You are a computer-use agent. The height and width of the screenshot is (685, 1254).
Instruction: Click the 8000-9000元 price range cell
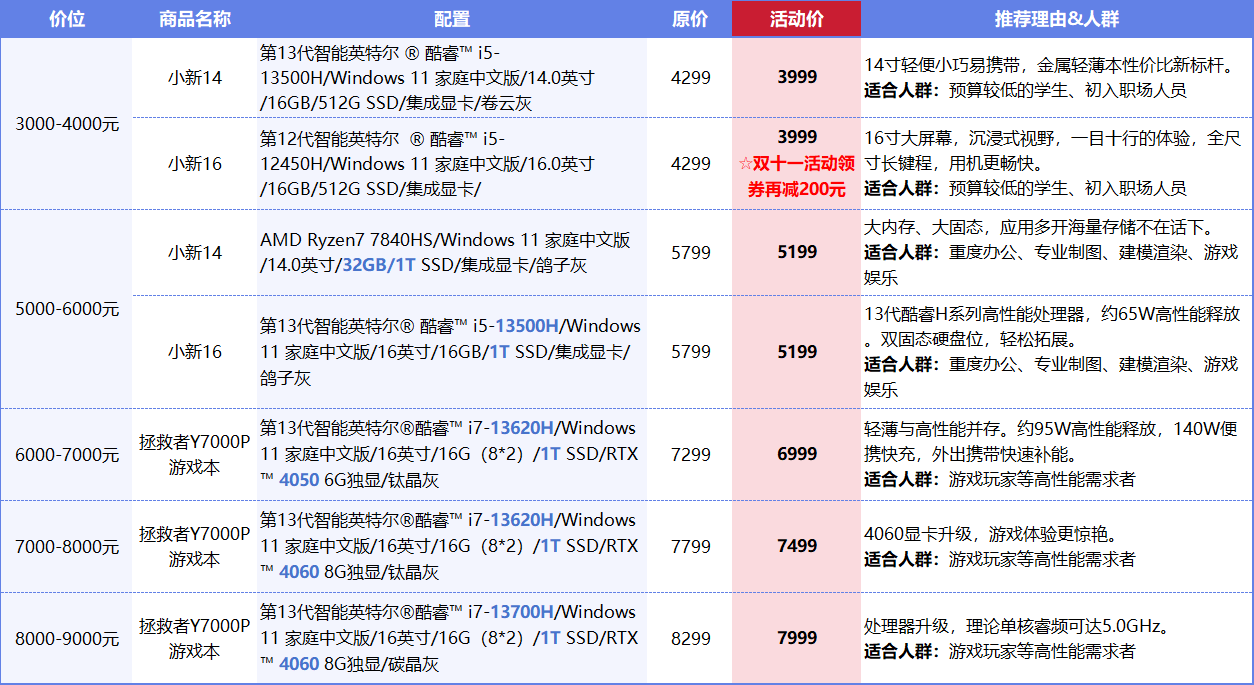[x=67, y=638]
